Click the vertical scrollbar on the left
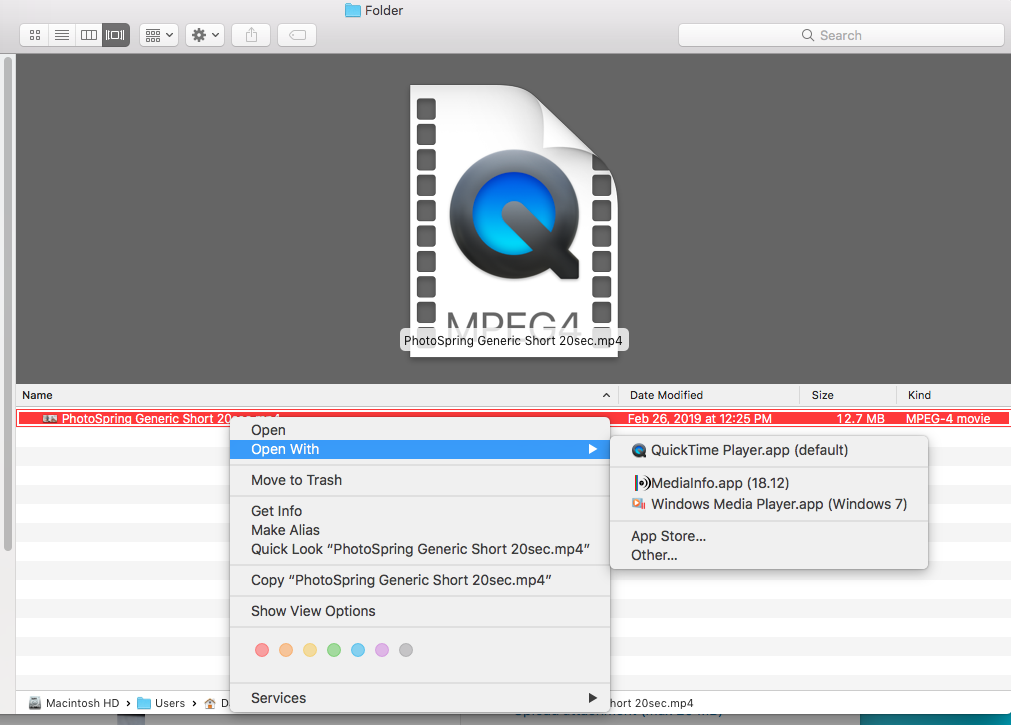The image size is (1011, 725). point(8,304)
